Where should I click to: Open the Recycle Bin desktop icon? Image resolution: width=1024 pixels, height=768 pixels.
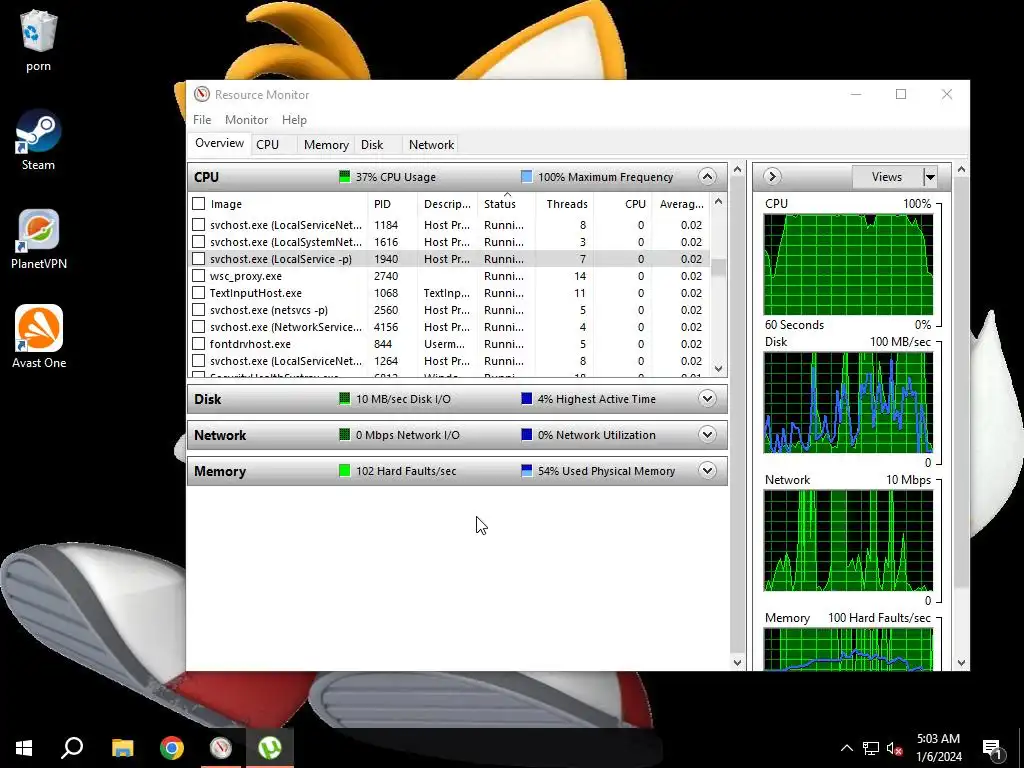[x=39, y=41]
